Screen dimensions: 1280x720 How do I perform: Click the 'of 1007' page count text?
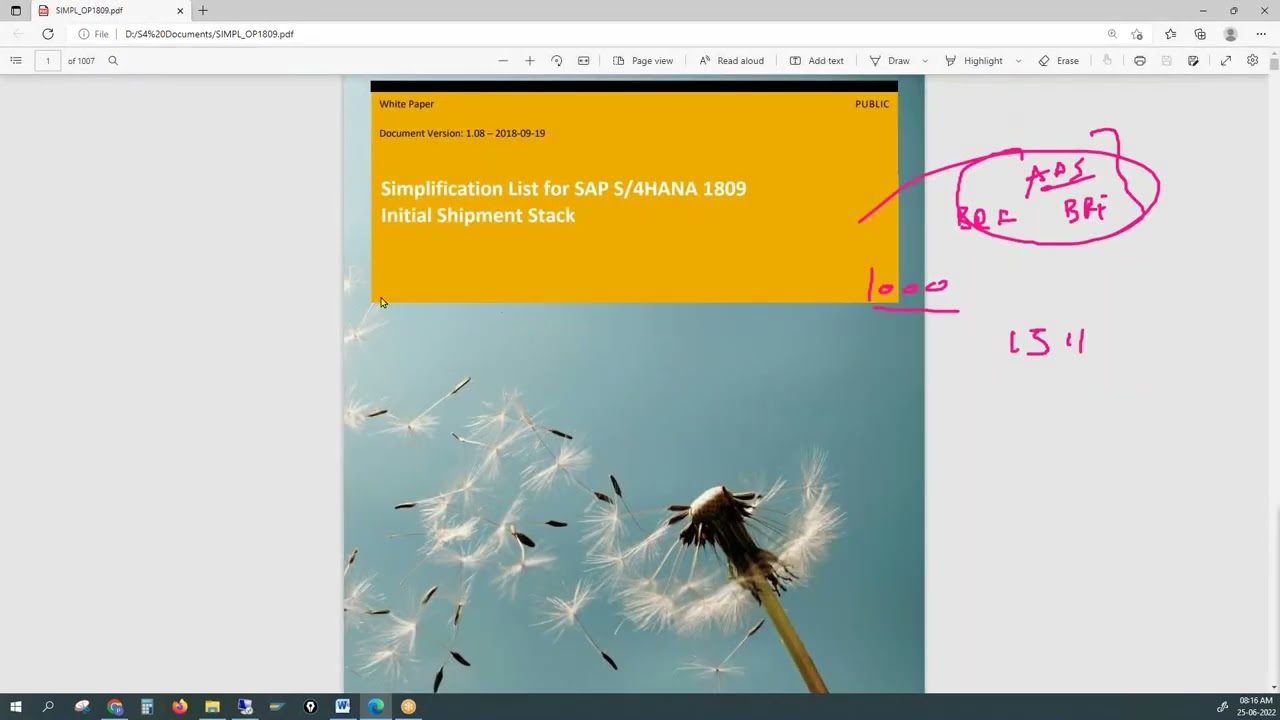pos(81,61)
